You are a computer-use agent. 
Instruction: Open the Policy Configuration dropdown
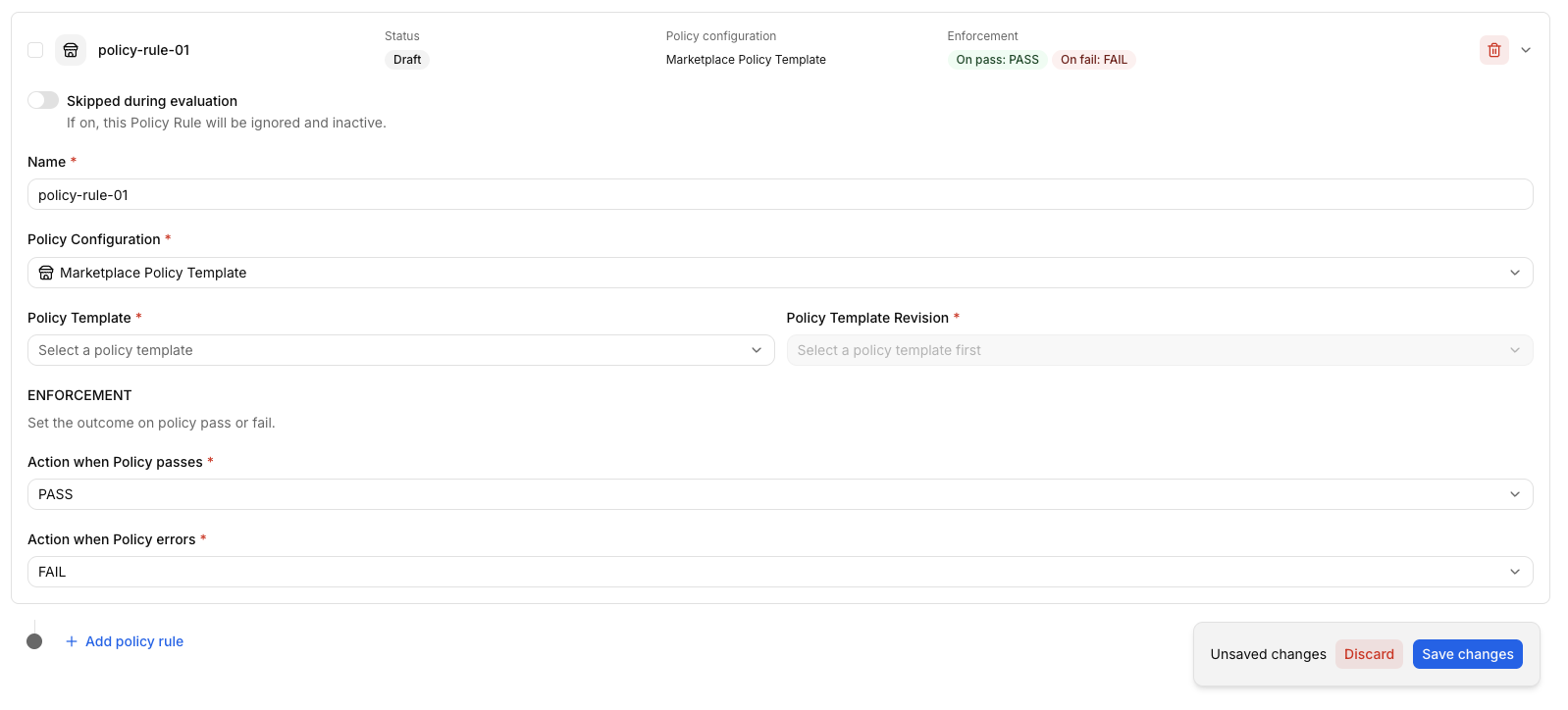click(x=780, y=273)
